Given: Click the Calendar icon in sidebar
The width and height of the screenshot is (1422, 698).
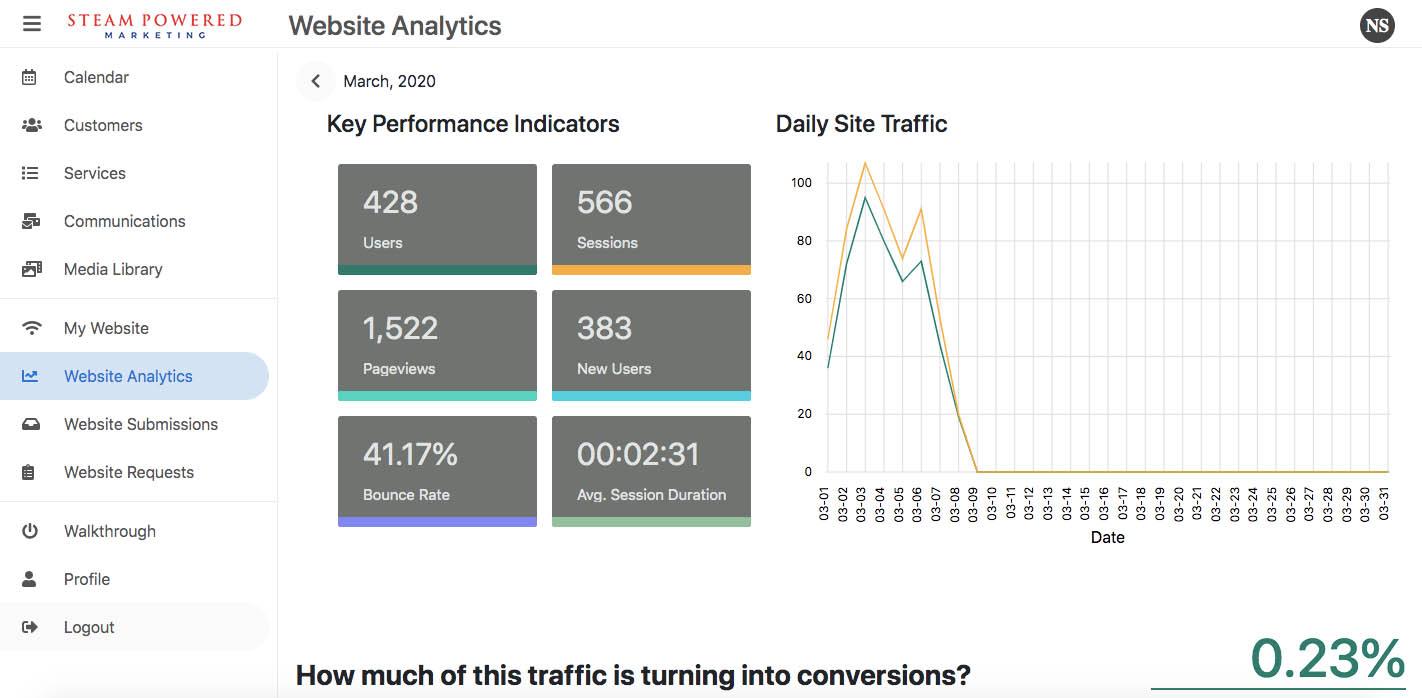Looking at the screenshot, I should pos(30,77).
